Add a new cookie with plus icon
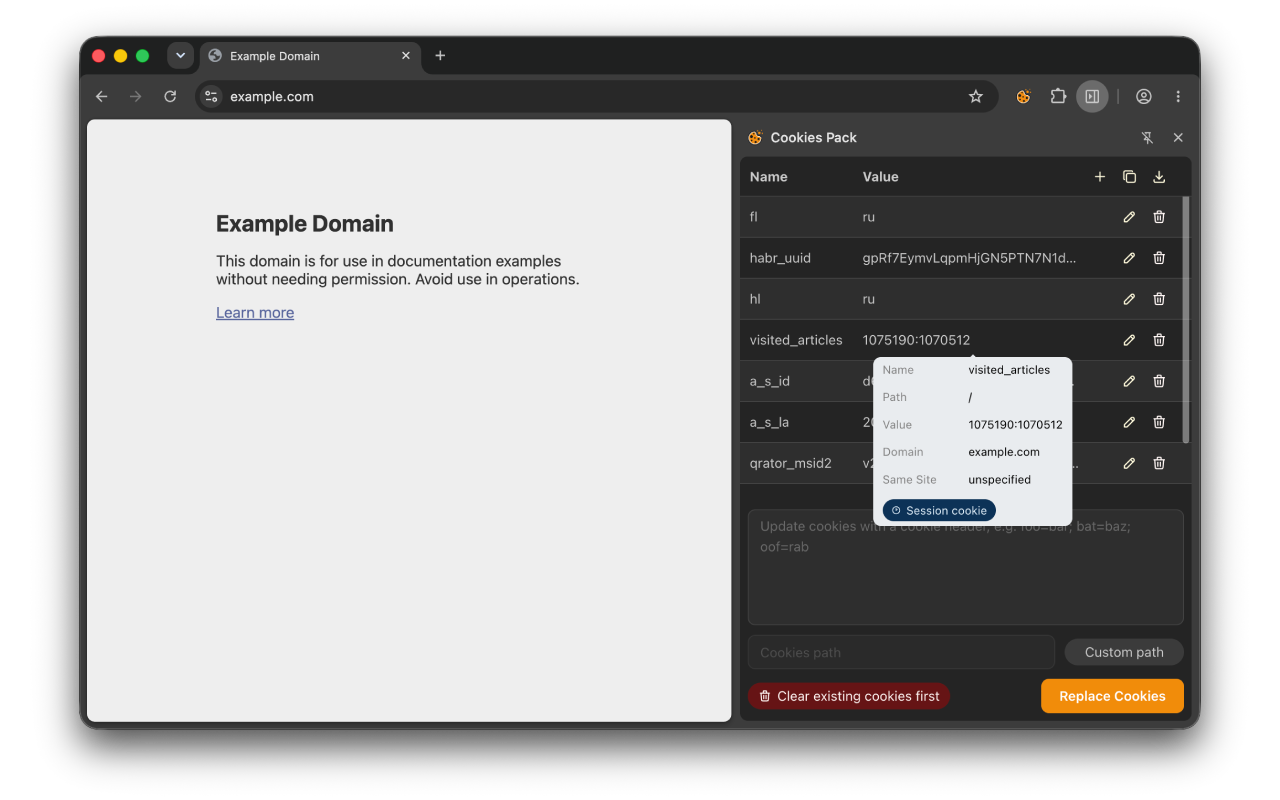 pyautogui.click(x=1100, y=177)
